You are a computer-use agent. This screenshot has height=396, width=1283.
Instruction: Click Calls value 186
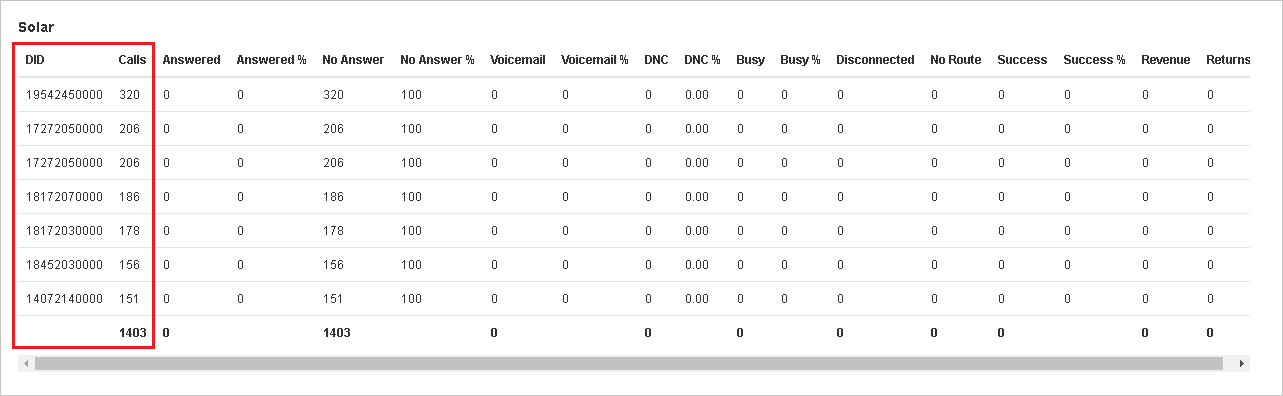(129, 197)
